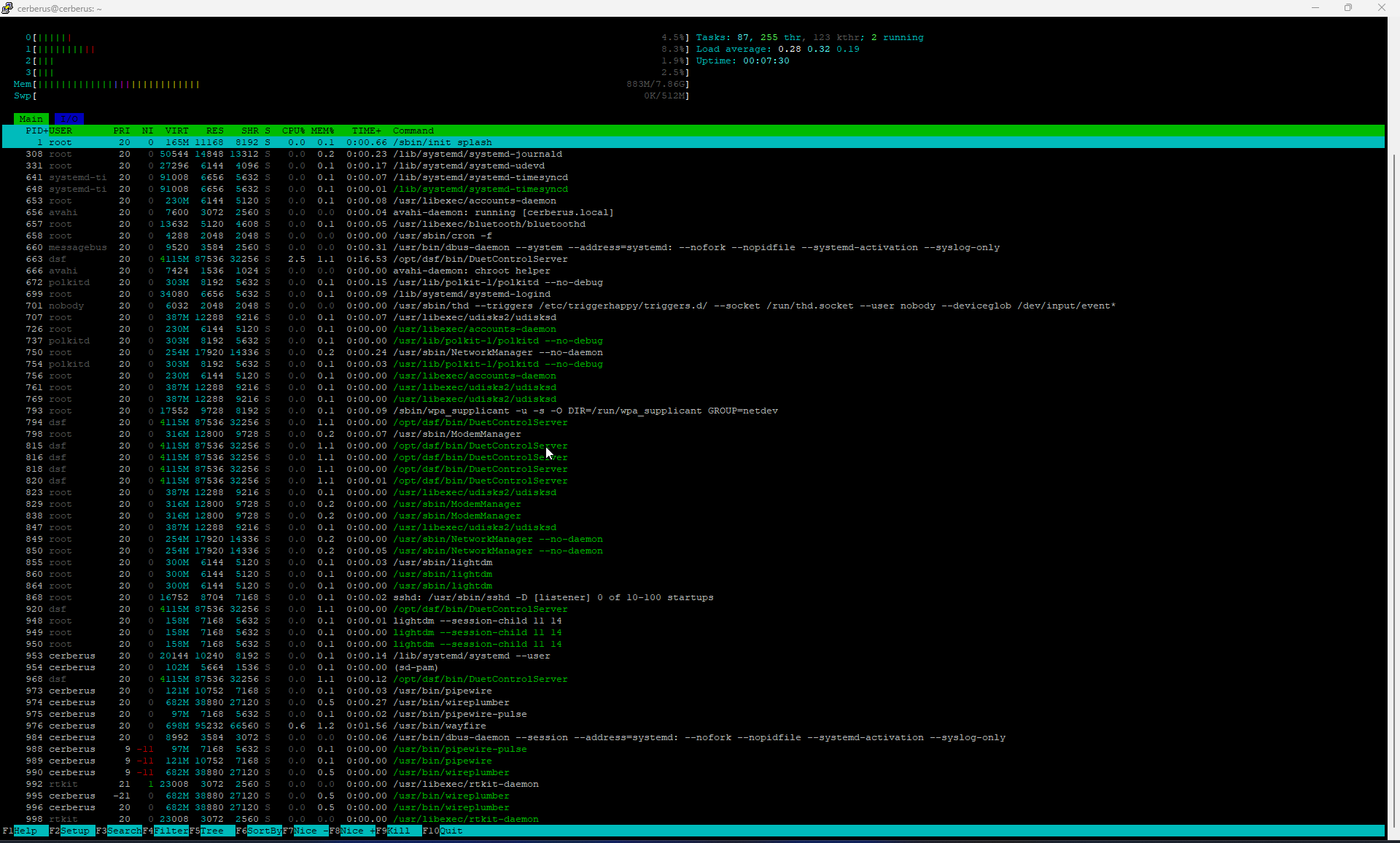Select PID 973 pipewire row

693,691
